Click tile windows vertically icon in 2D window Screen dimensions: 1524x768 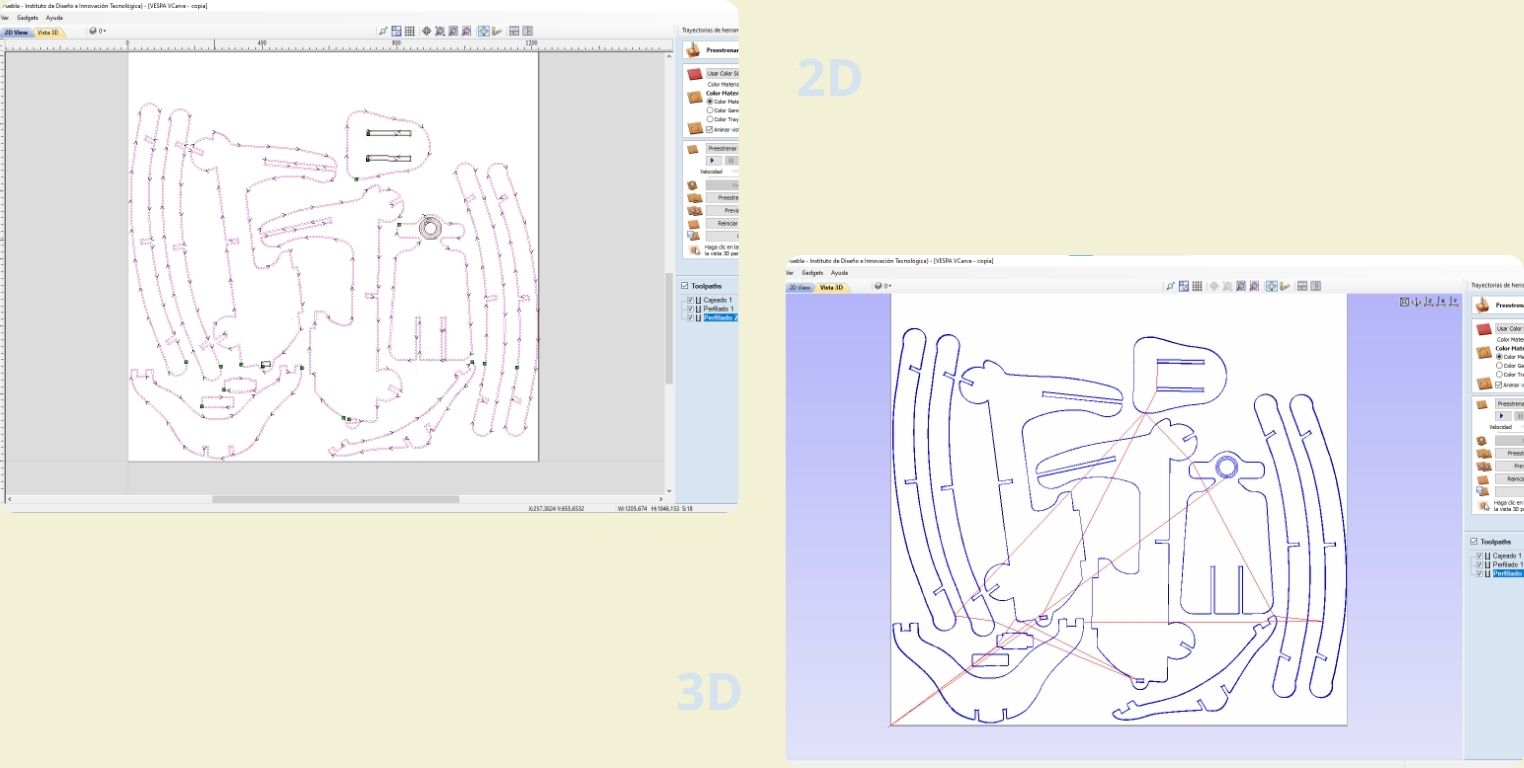click(x=527, y=31)
